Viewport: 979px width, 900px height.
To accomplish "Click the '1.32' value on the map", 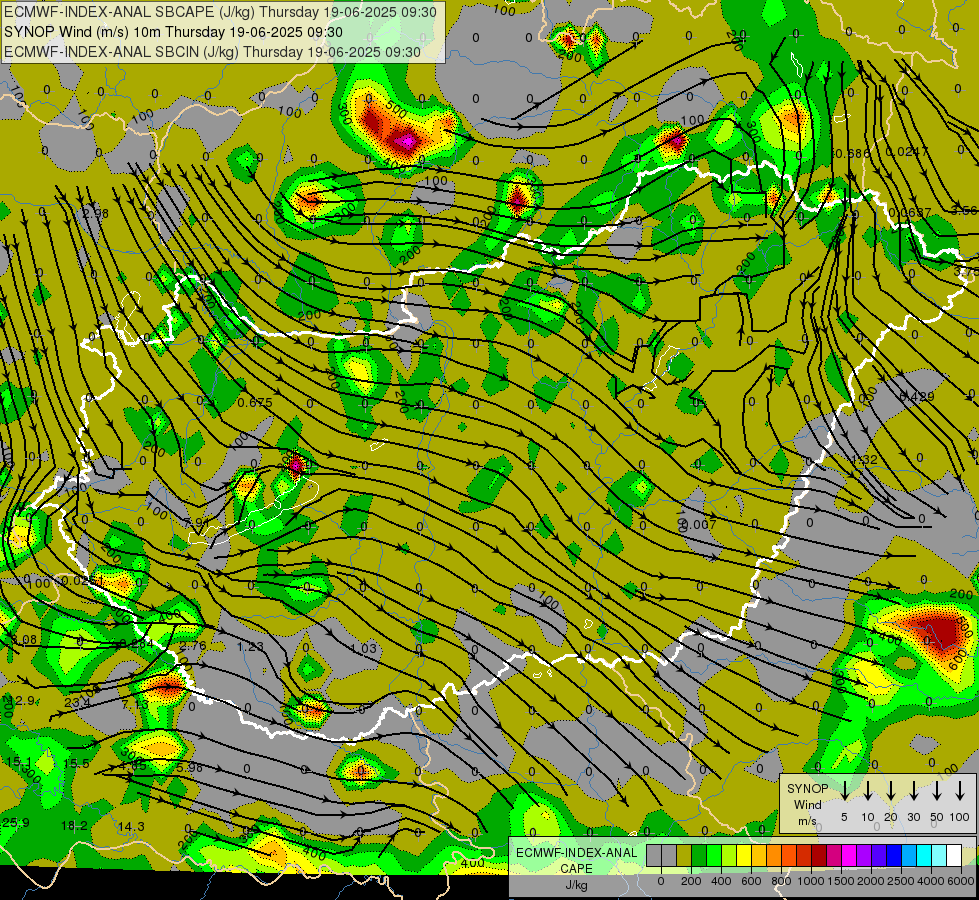I will tap(865, 460).
